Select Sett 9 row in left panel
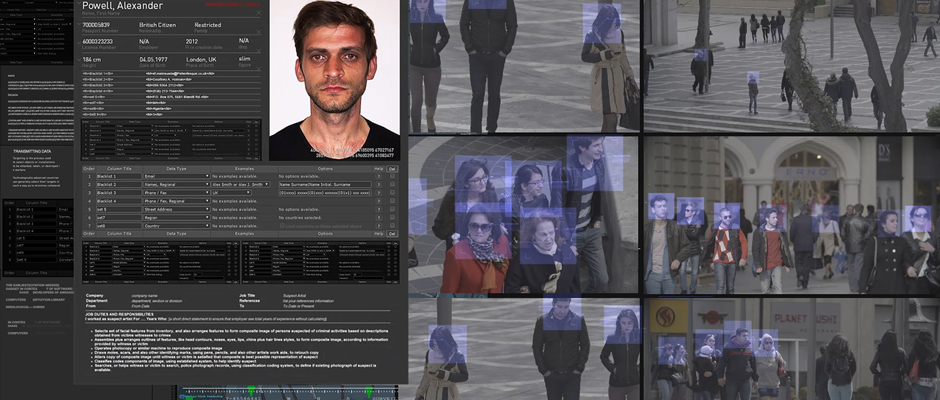This screenshot has width=940, height=400. click(38, 259)
